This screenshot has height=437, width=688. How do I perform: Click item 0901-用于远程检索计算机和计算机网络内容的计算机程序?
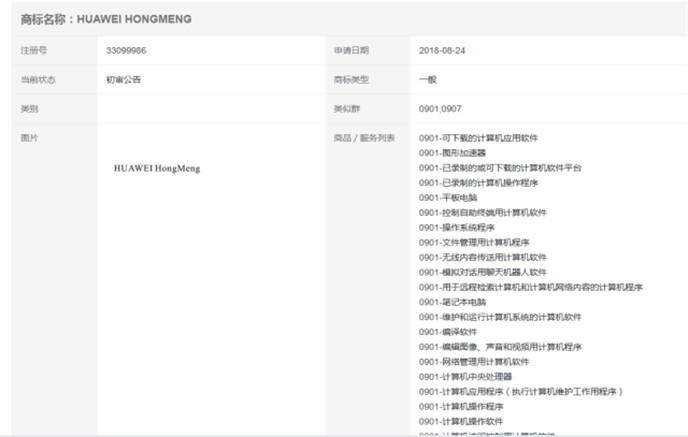coord(530,287)
